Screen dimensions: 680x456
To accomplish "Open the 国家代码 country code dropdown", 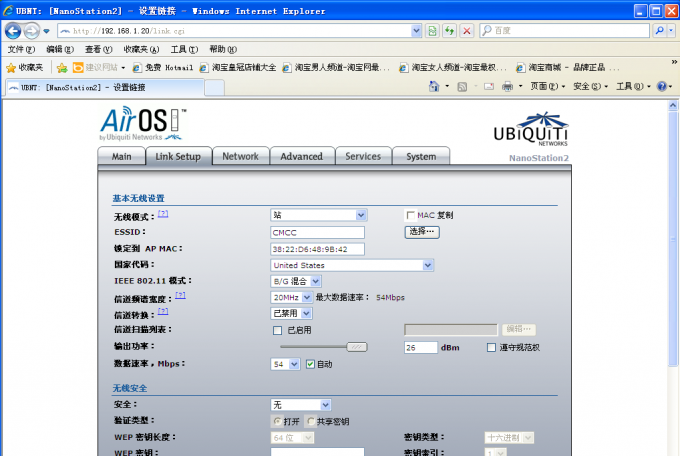I will tap(352, 265).
